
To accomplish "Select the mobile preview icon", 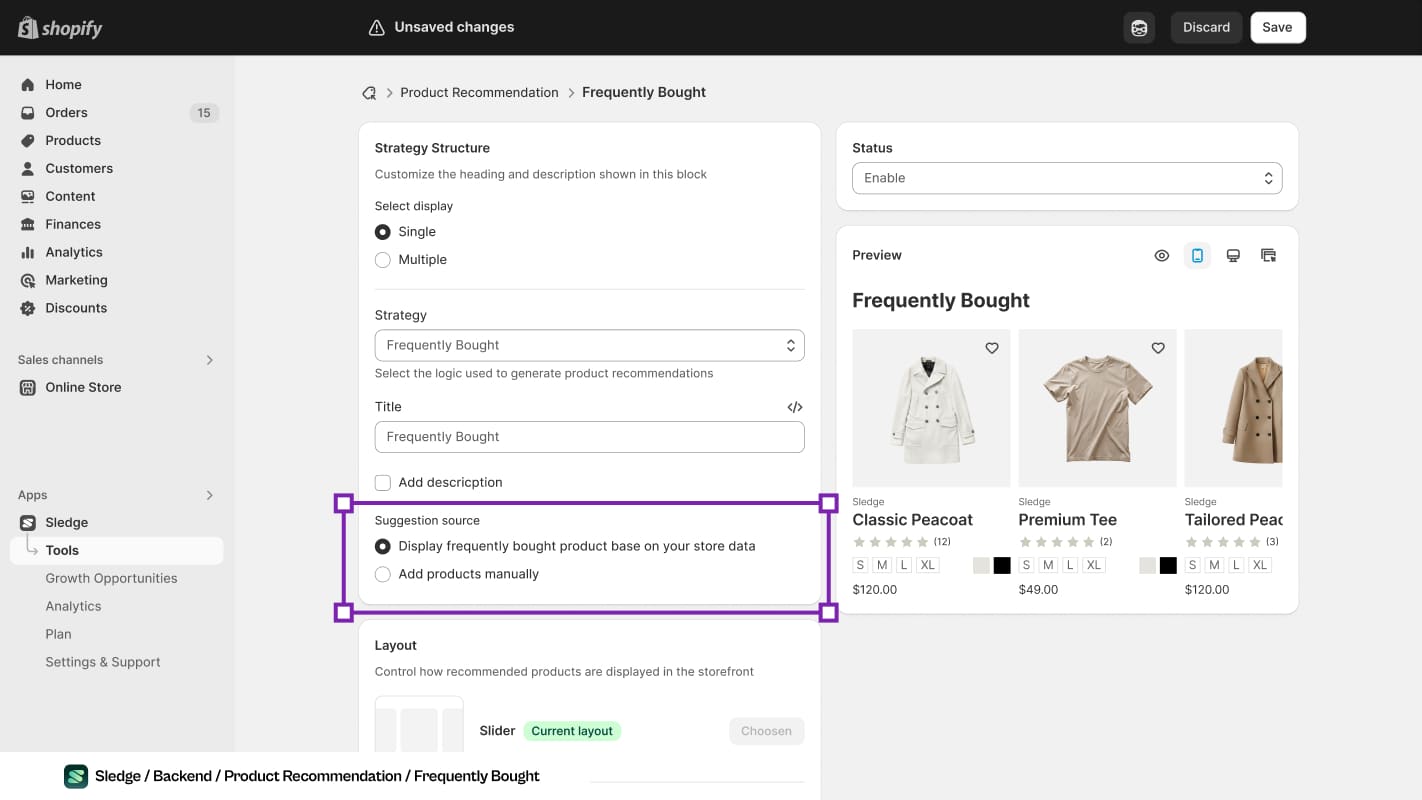I will (1197, 256).
